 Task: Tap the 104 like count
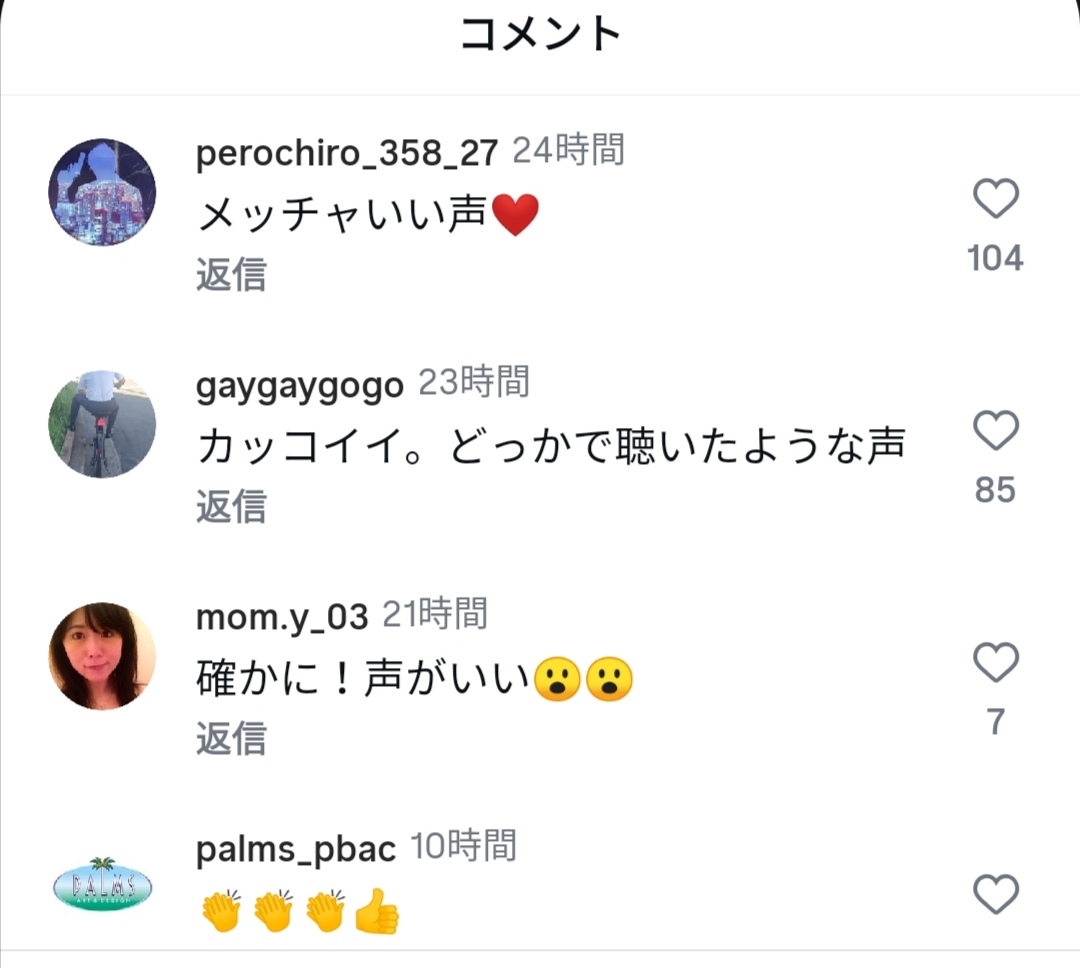[995, 258]
